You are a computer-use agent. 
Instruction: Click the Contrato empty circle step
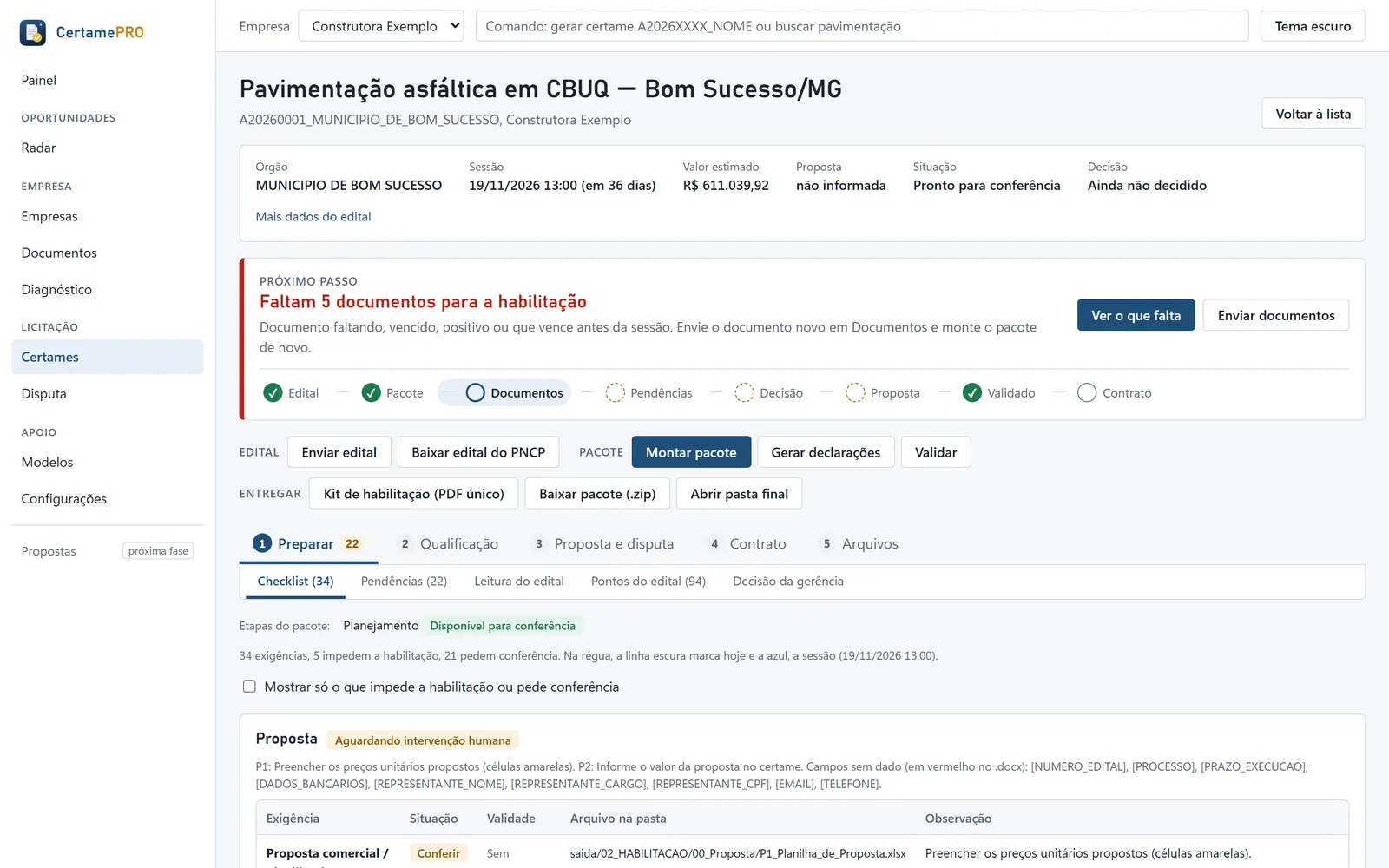pyautogui.click(x=1087, y=393)
